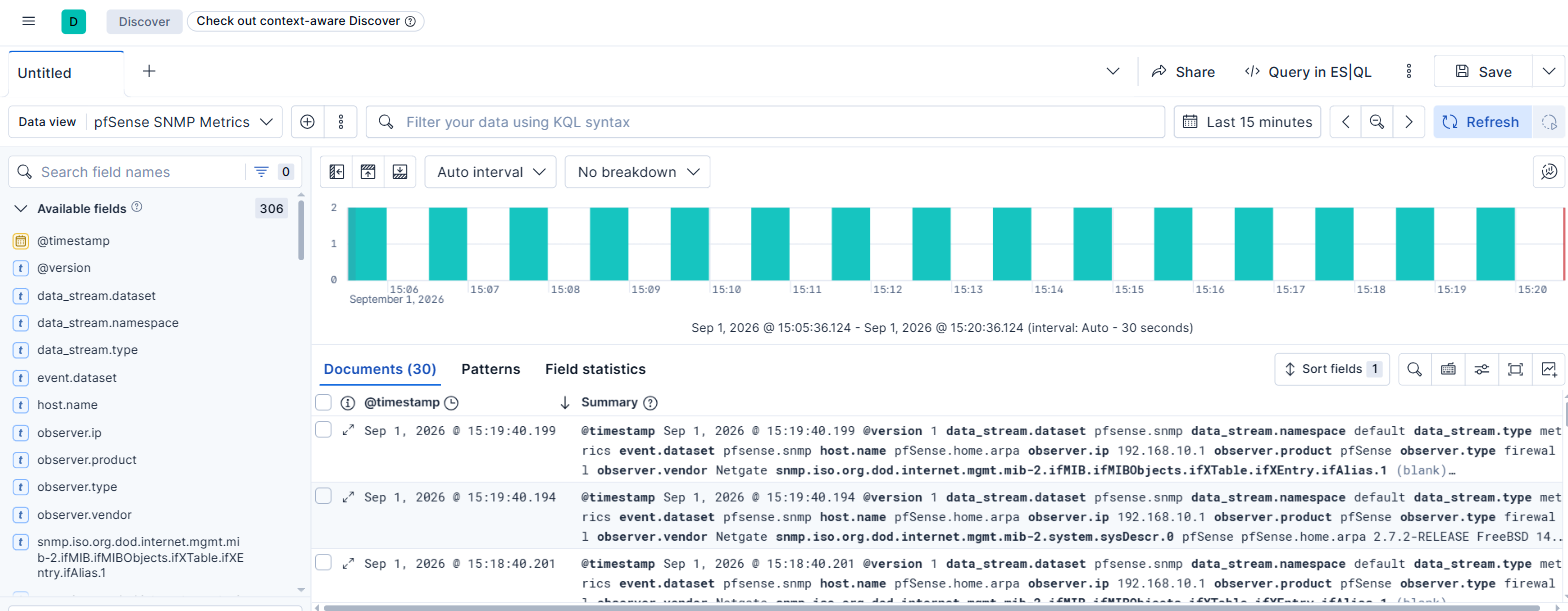Add a new Discover tab
Image resolution: width=1568 pixels, height=611 pixels.
[x=149, y=71]
